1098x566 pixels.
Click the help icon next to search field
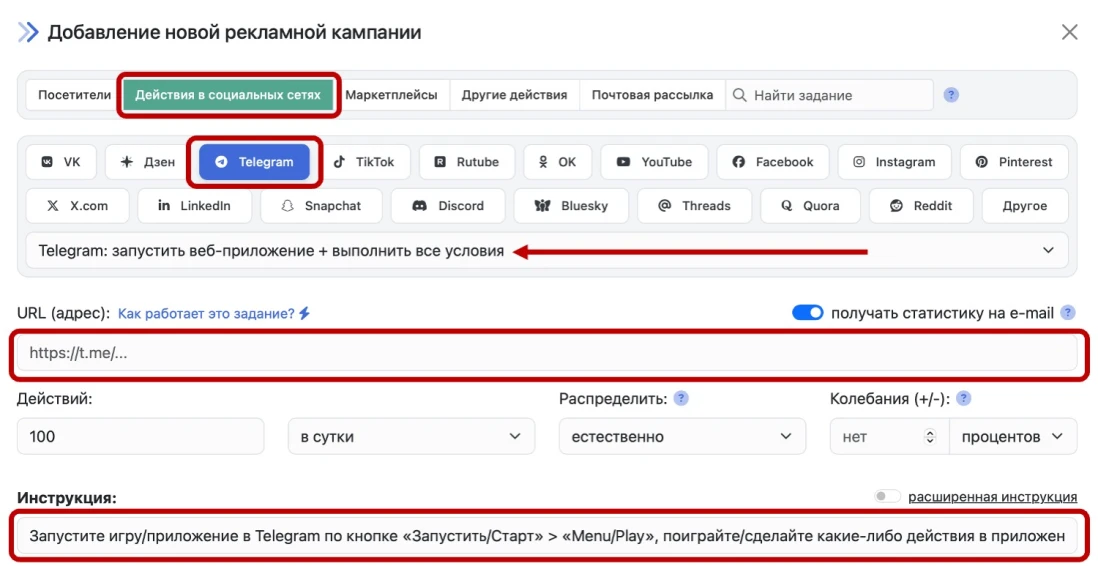point(951,95)
